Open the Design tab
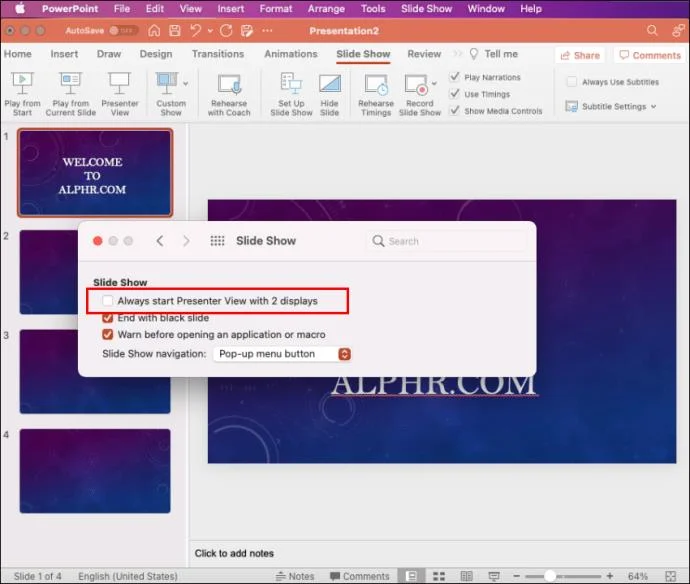The width and height of the screenshot is (690, 584). point(156,54)
